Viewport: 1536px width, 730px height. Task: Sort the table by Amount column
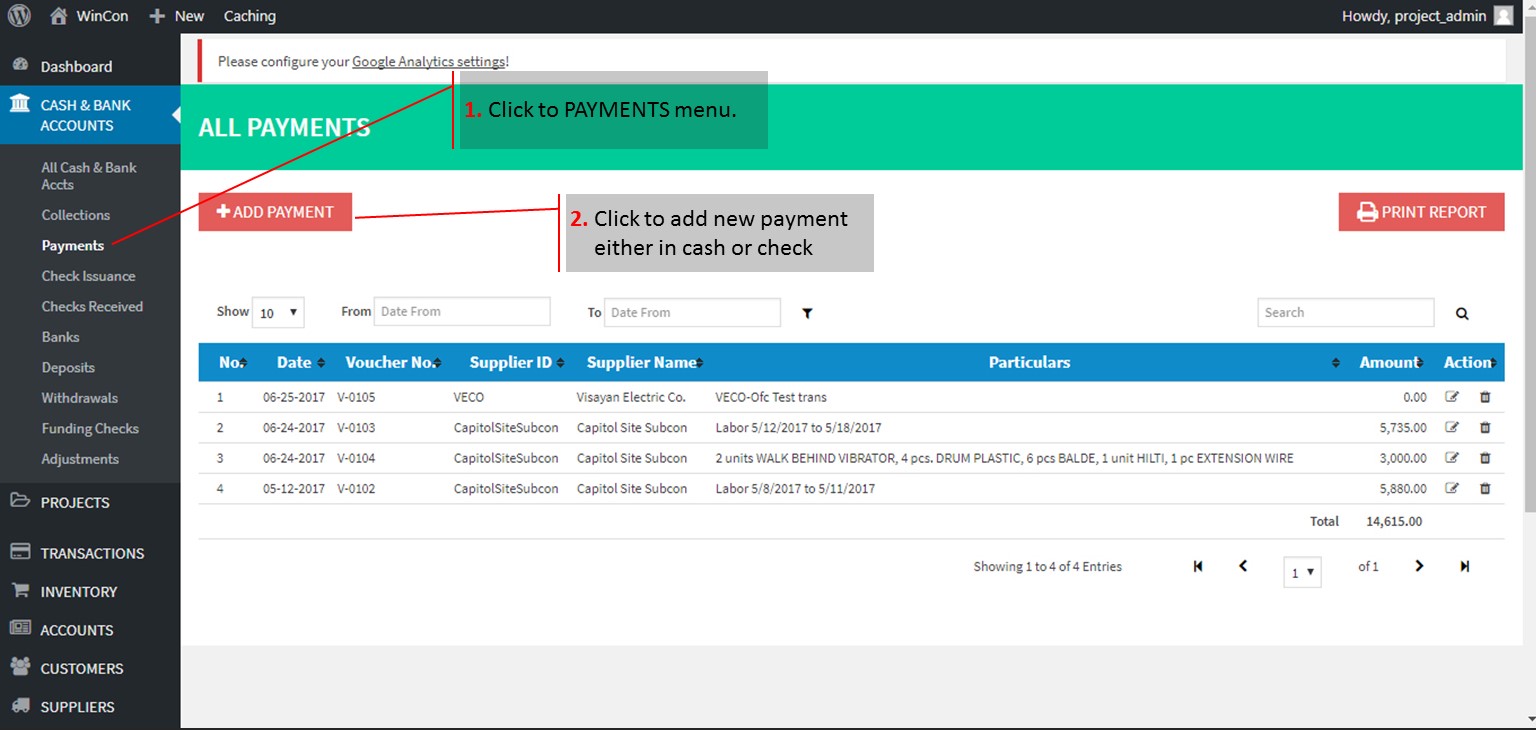pyautogui.click(x=1389, y=363)
